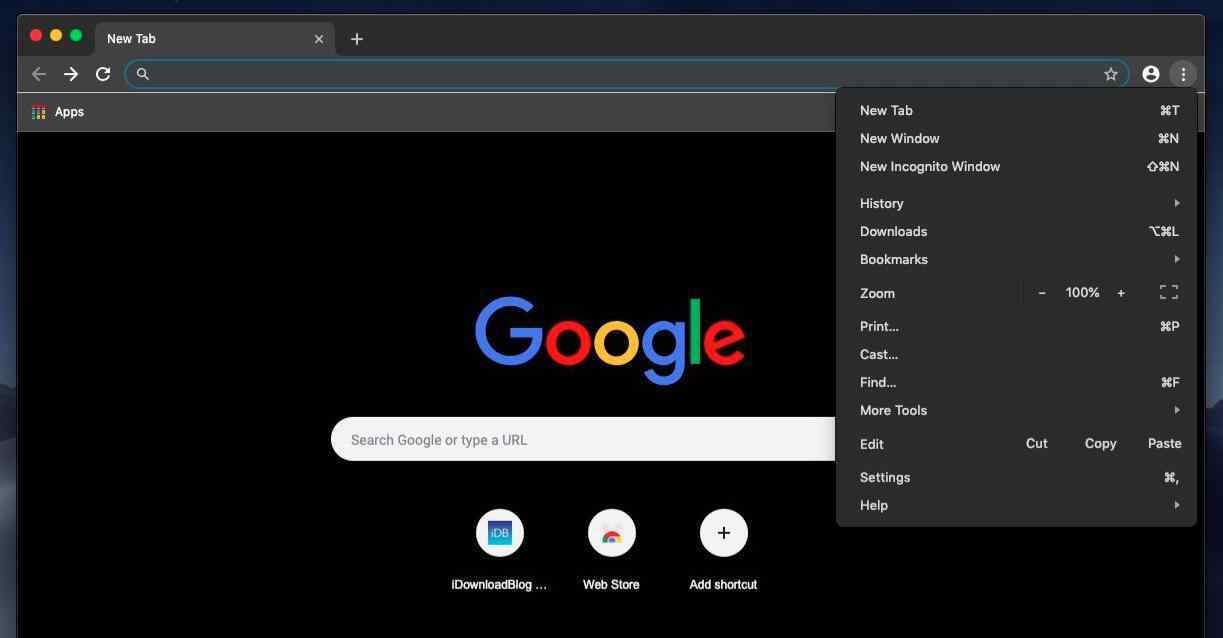Click the Search Google or type a URL box
Image resolution: width=1223 pixels, height=638 pixels.
(x=584, y=440)
